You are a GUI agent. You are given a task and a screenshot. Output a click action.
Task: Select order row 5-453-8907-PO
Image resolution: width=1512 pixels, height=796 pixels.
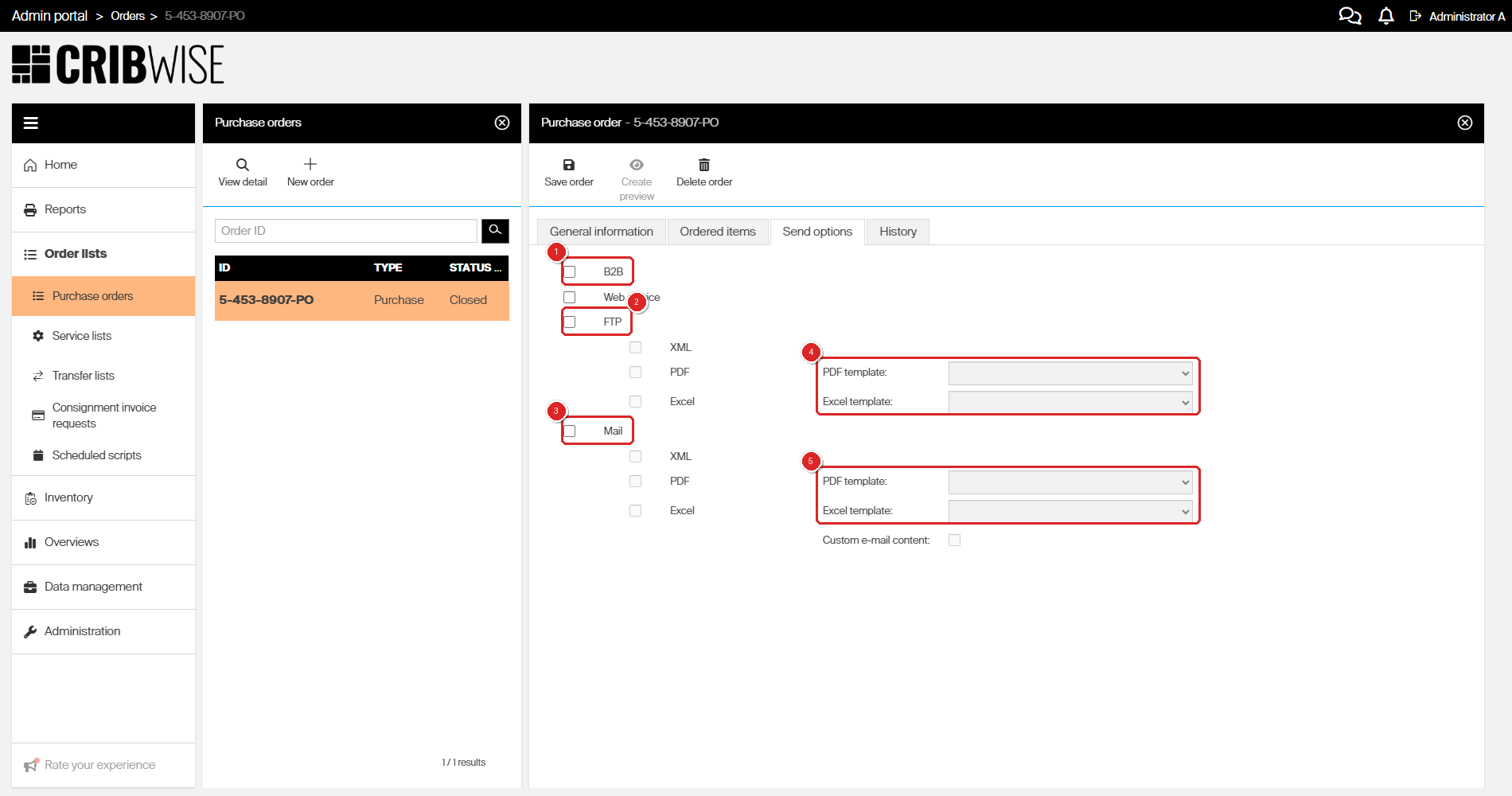point(362,300)
